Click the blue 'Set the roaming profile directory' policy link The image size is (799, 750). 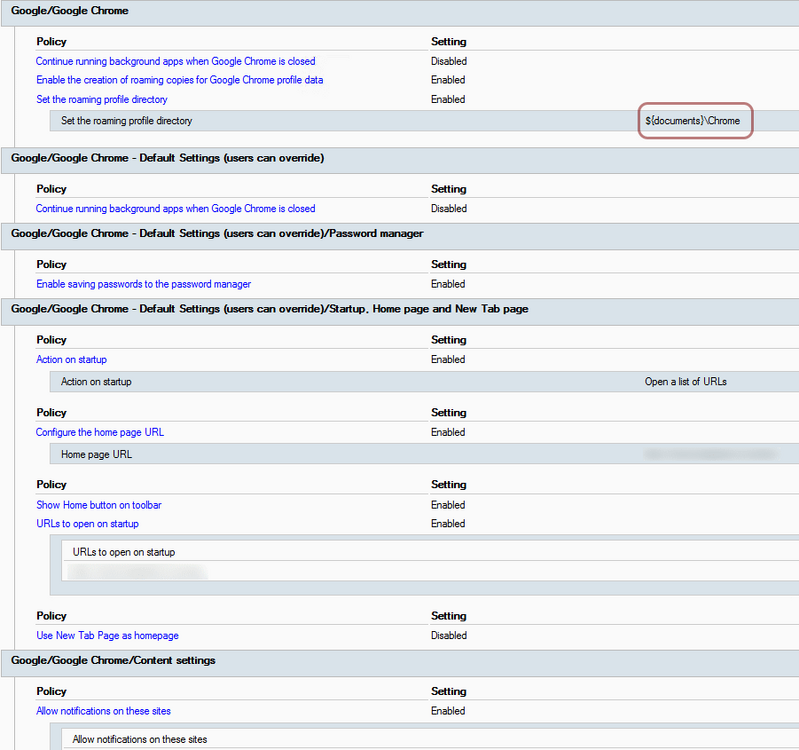point(101,99)
